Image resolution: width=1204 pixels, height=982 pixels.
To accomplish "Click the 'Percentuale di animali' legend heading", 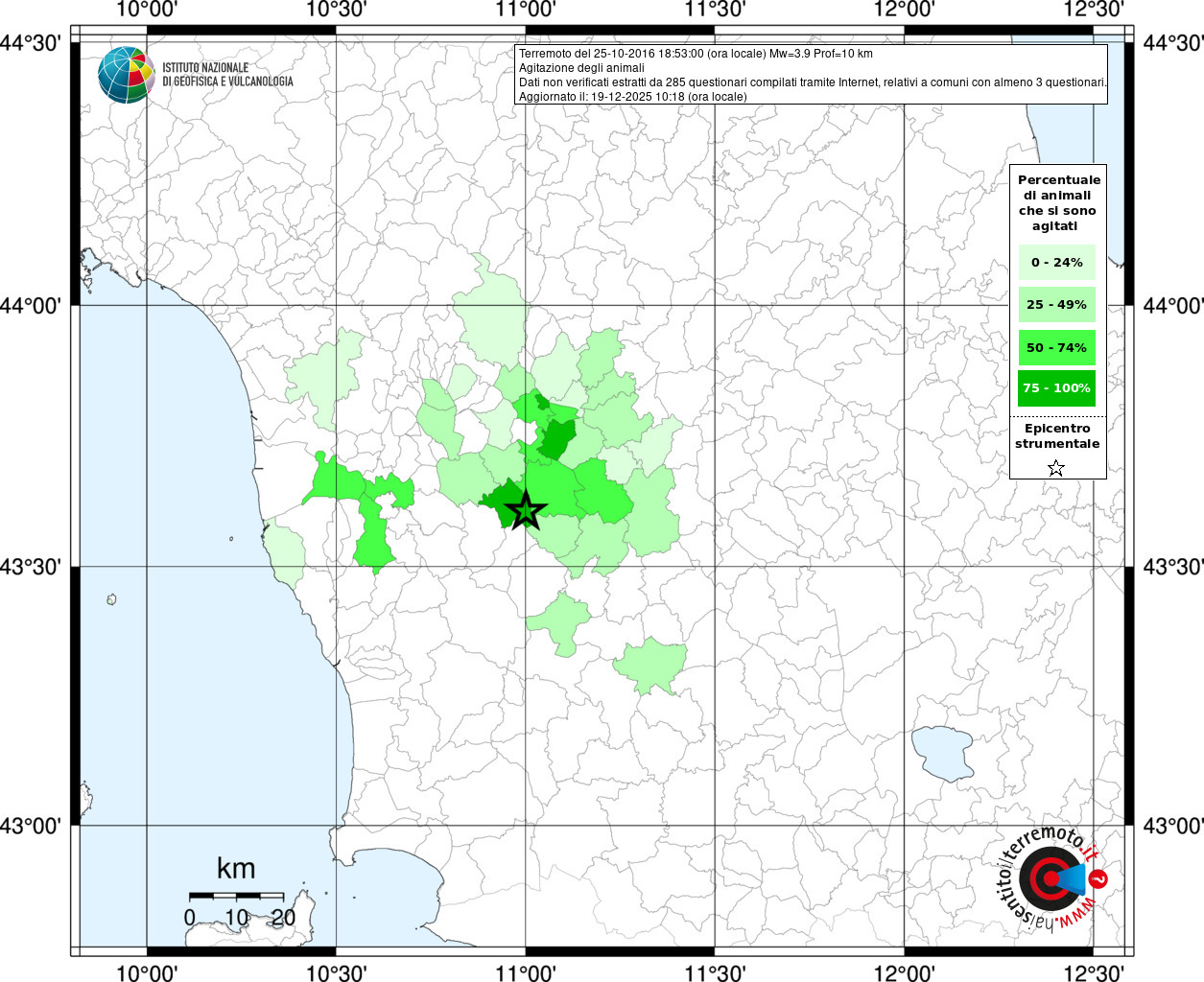I will (x=1058, y=202).
